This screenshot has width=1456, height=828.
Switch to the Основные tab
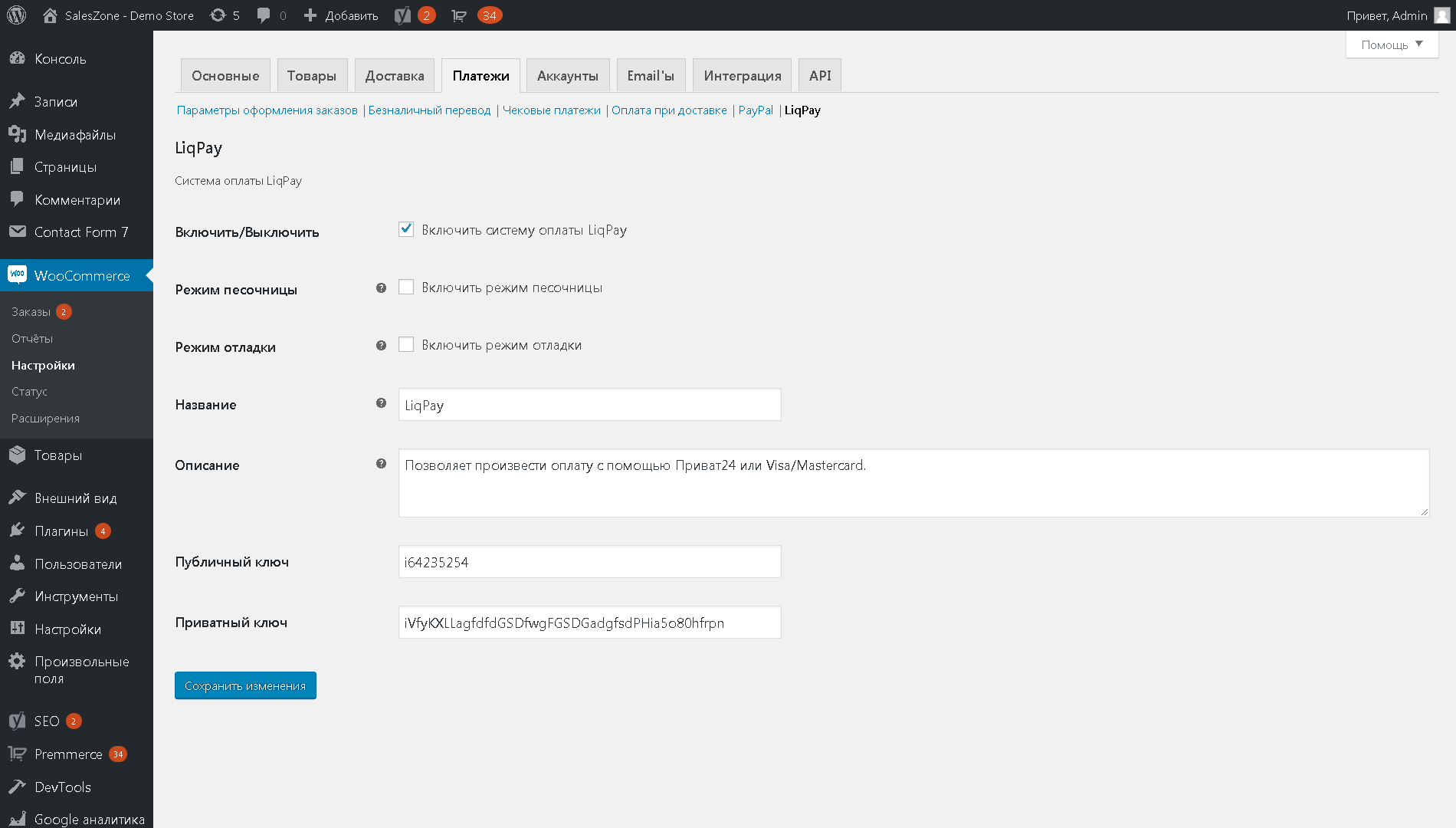pyautogui.click(x=225, y=76)
